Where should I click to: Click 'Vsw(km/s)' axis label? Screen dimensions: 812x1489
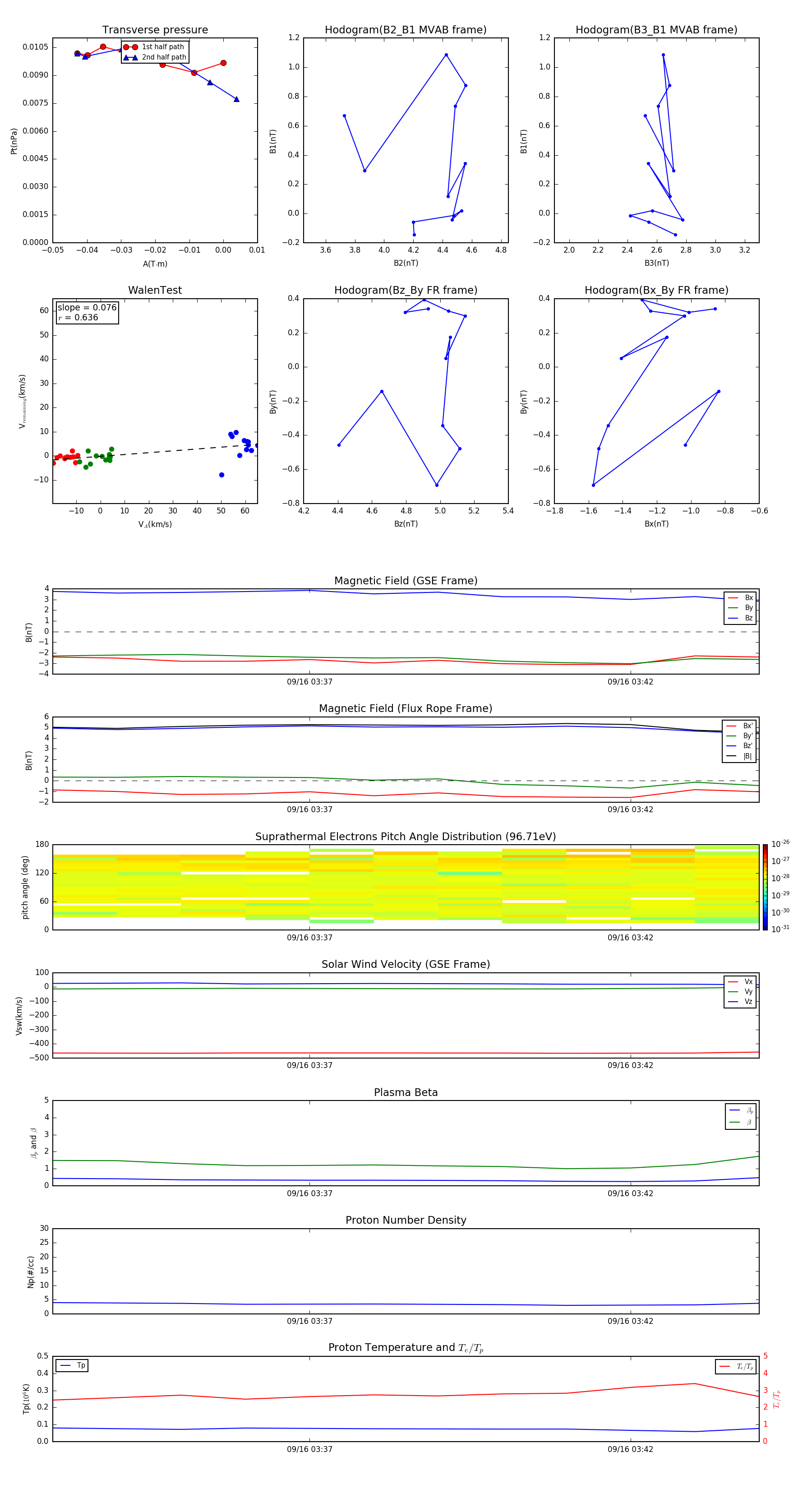tap(19, 1016)
